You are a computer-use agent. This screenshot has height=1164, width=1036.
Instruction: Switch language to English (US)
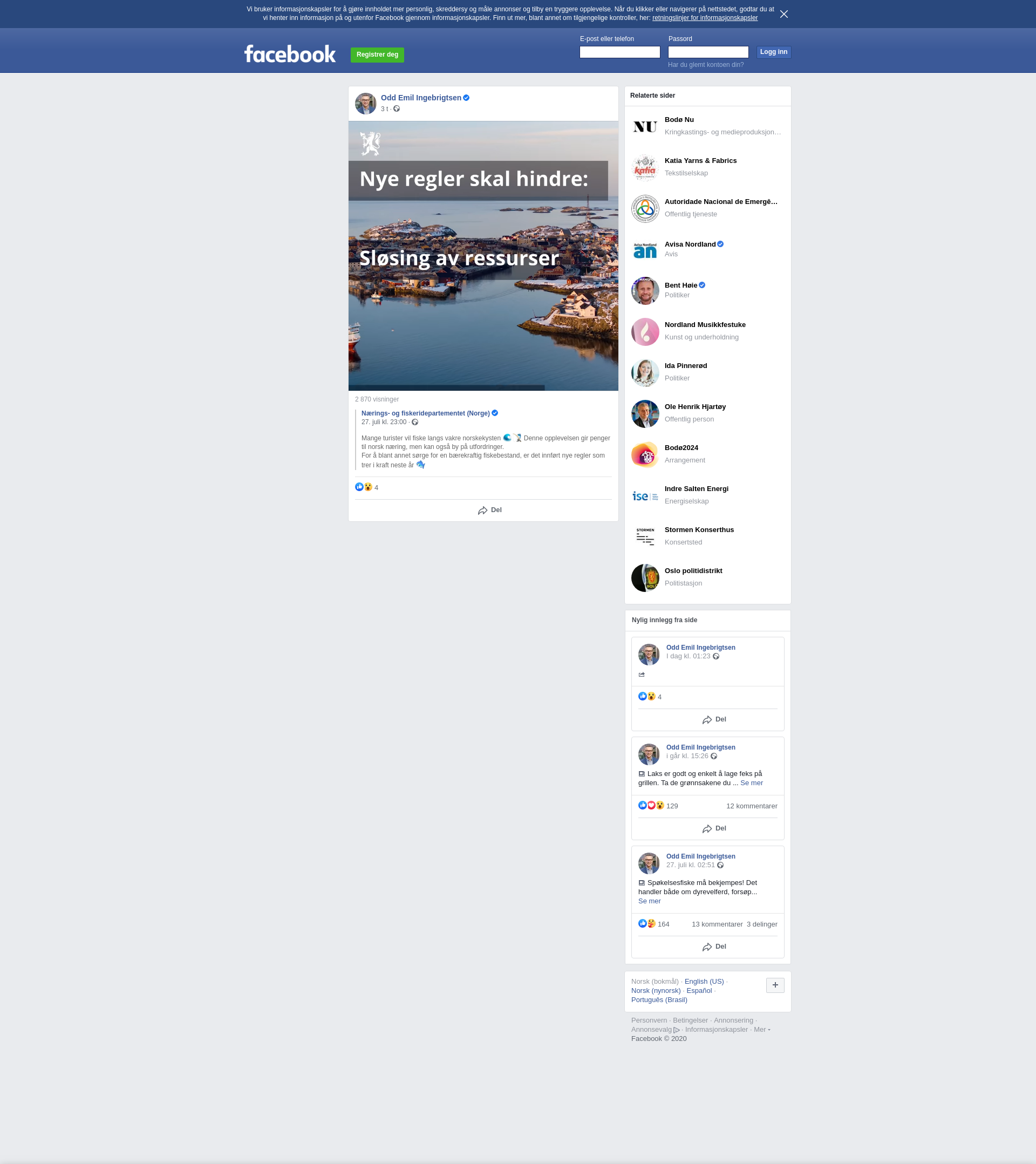tap(704, 981)
